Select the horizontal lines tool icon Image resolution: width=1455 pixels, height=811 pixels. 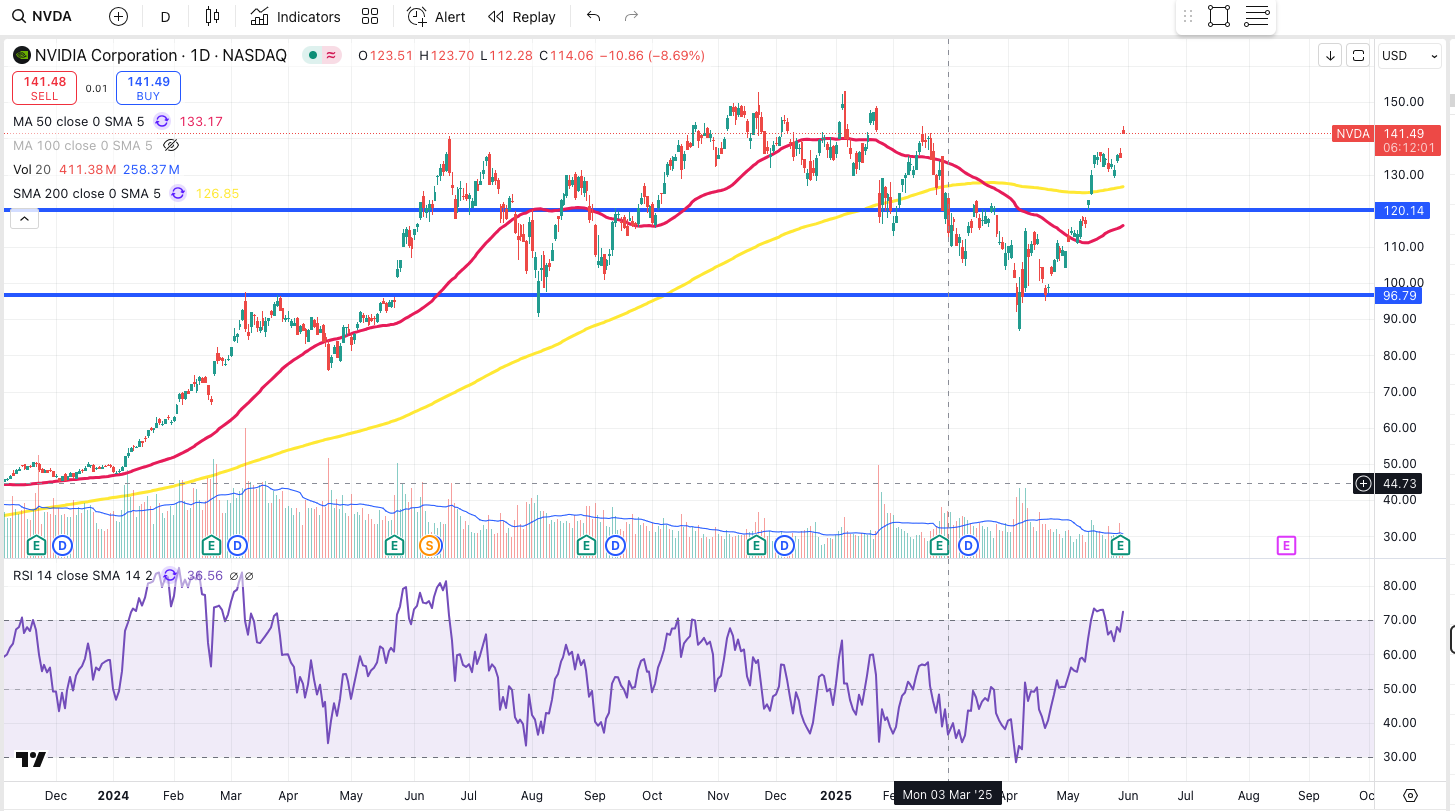pos(1257,16)
